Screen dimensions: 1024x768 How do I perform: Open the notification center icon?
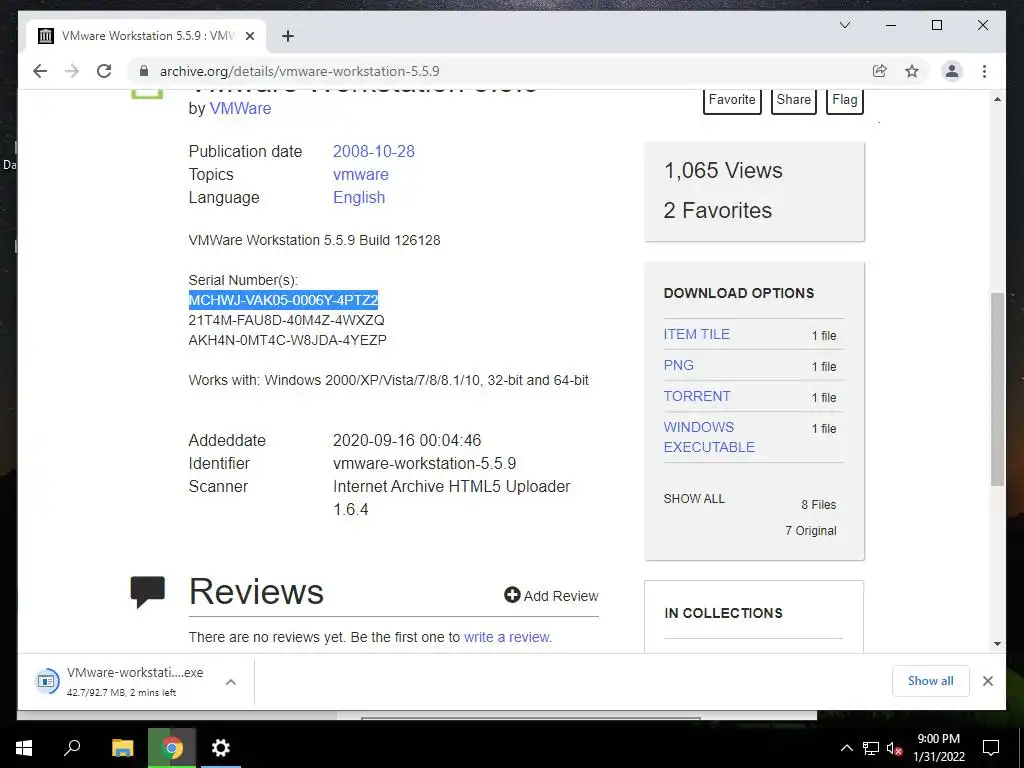[991, 748]
